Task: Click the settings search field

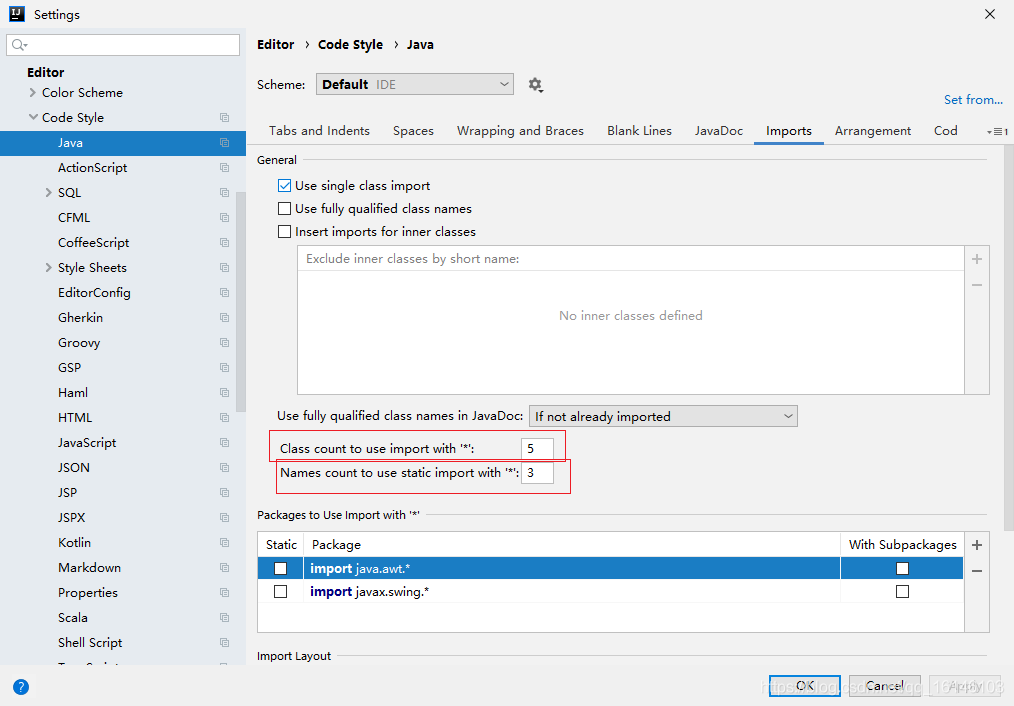Action: click(x=123, y=45)
